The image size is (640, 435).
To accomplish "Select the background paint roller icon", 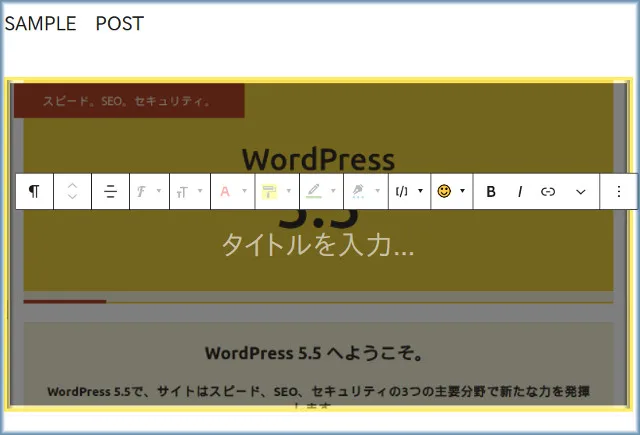I will pos(269,191).
